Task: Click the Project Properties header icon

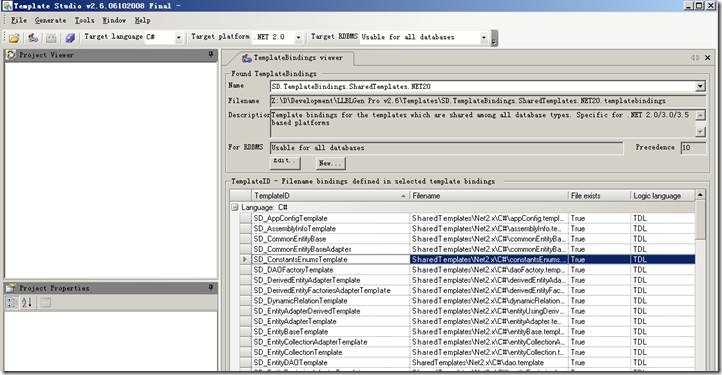Action: click(11, 288)
